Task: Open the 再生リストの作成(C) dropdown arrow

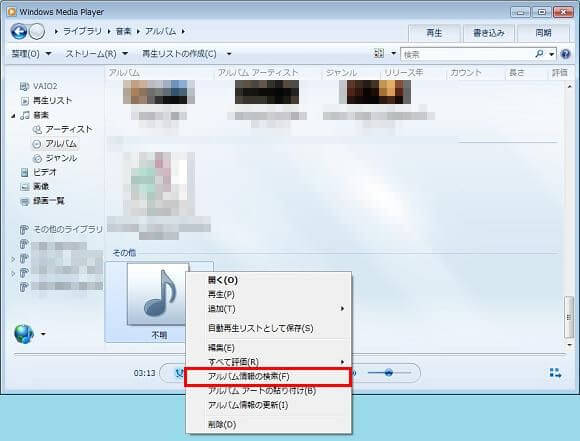Action: pos(229,54)
